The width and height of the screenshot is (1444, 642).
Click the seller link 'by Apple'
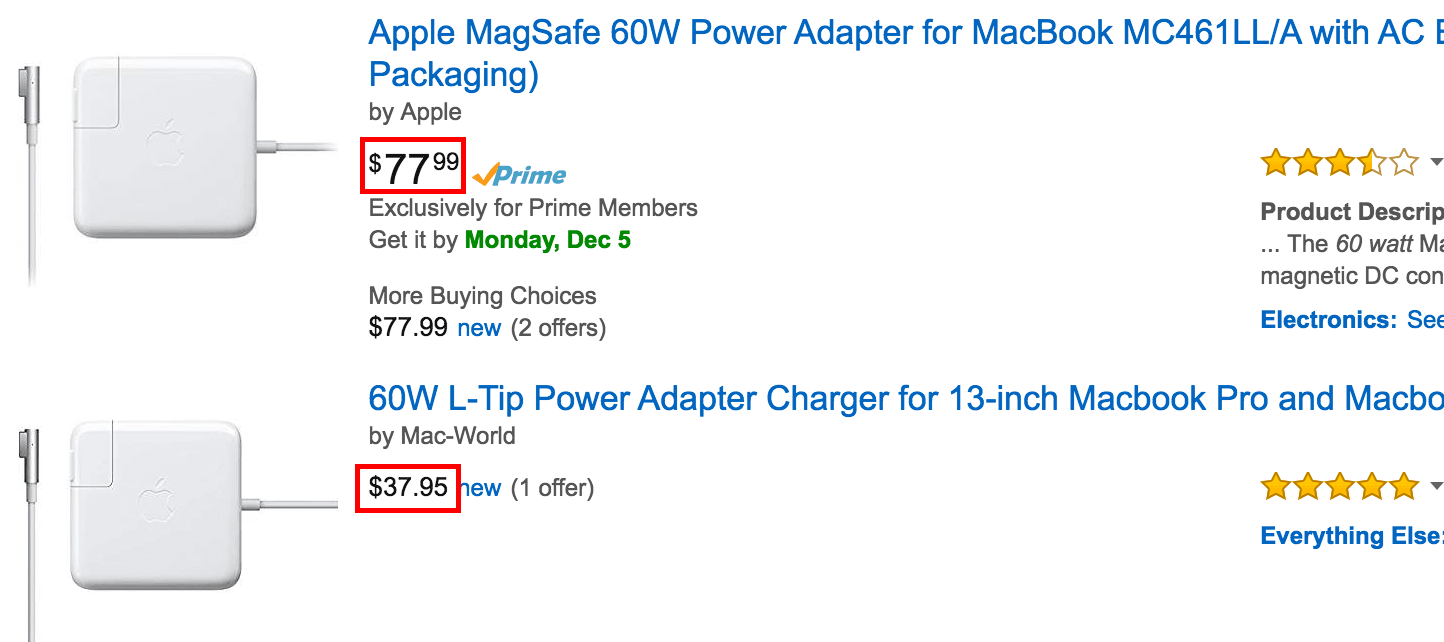(415, 112)
